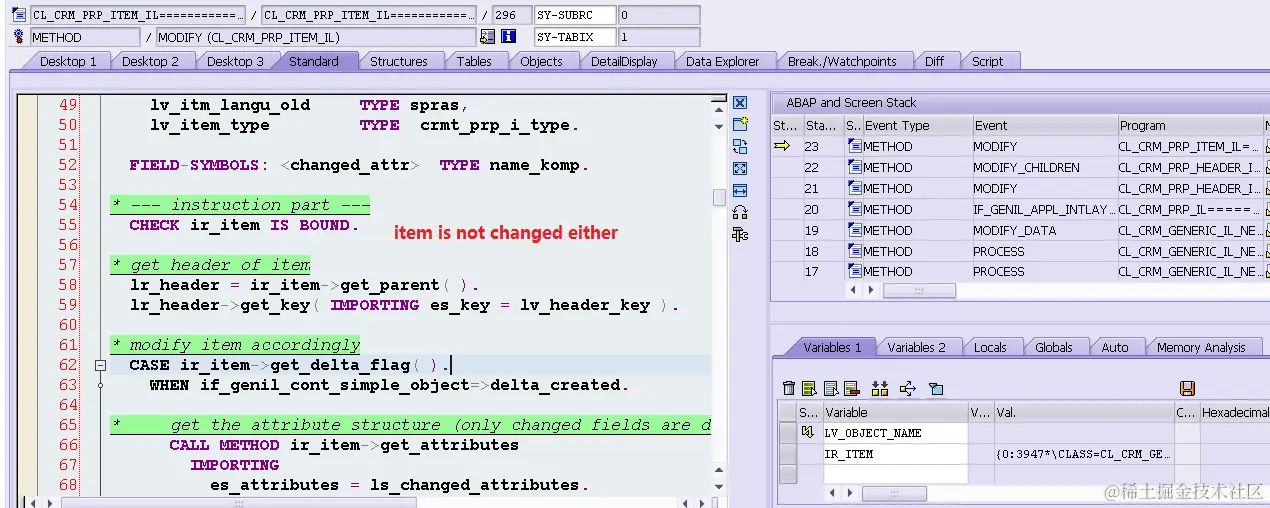The height and width of the screenshot is (508, 1270).
Task: Click the METHOD icon on stack row 22
Action: tap(854, 167)
